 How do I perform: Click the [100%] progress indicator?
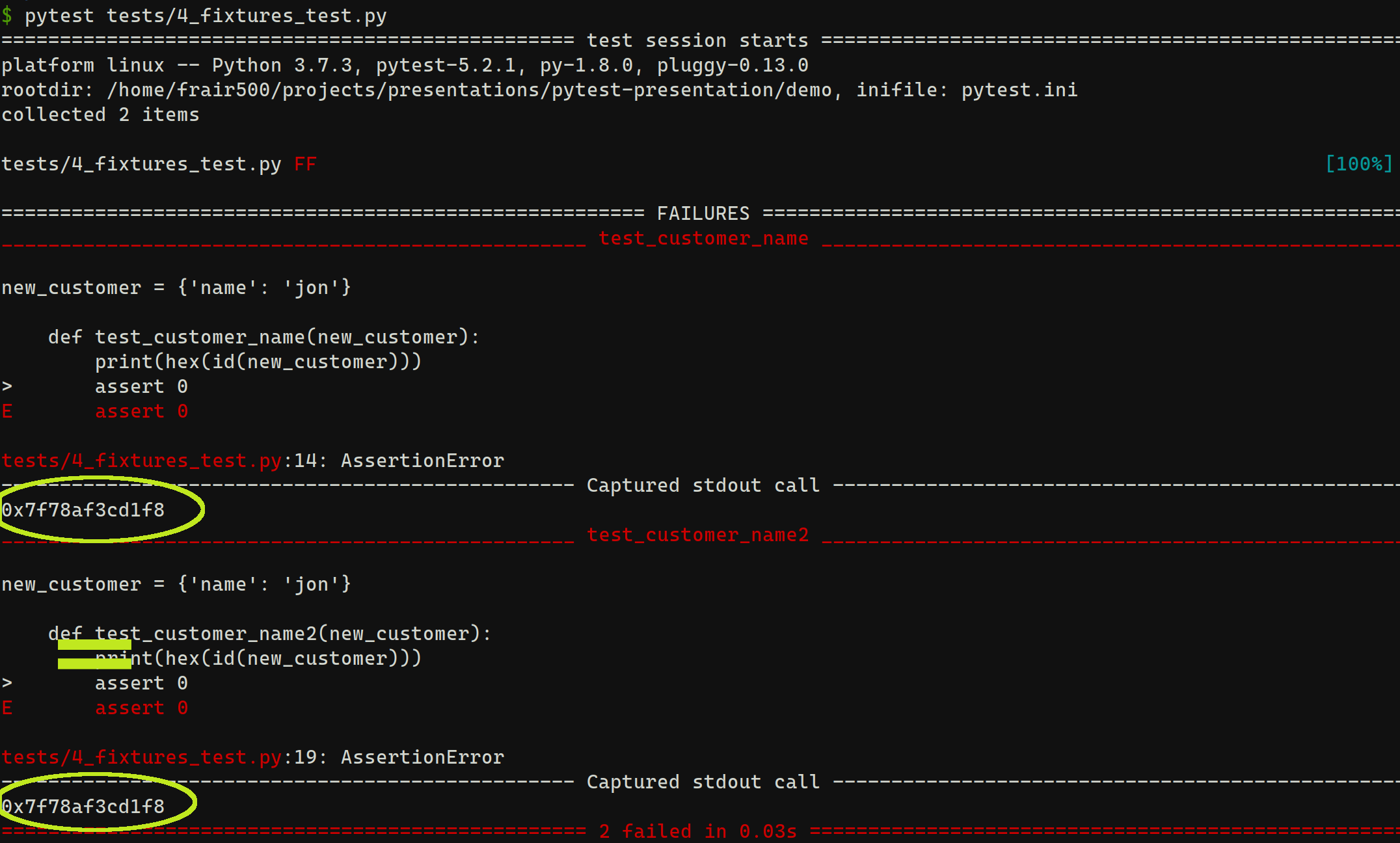click(x=1360, y=164)
